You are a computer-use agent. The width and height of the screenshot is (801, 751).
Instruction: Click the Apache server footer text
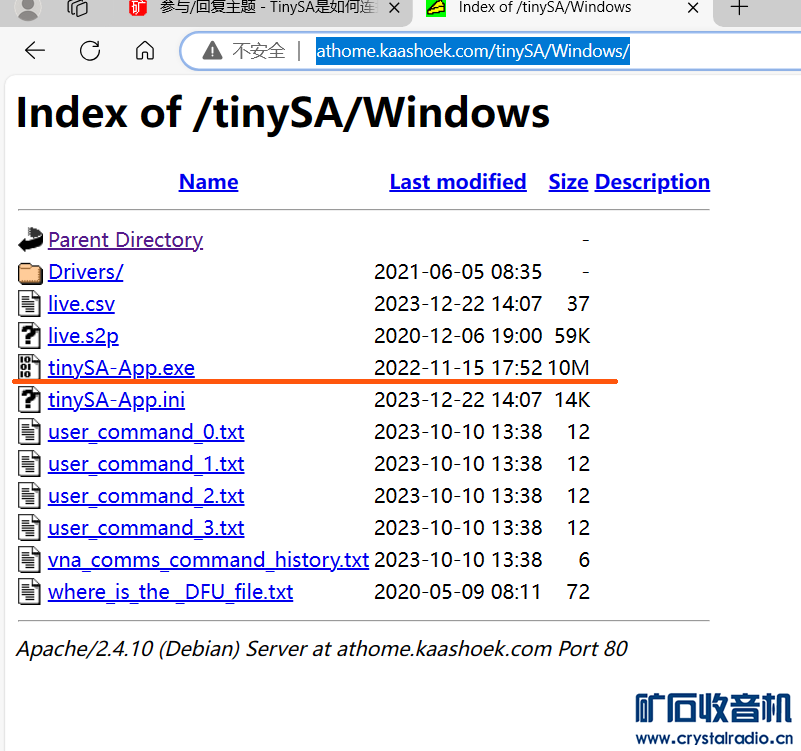(x=322, y=649)
